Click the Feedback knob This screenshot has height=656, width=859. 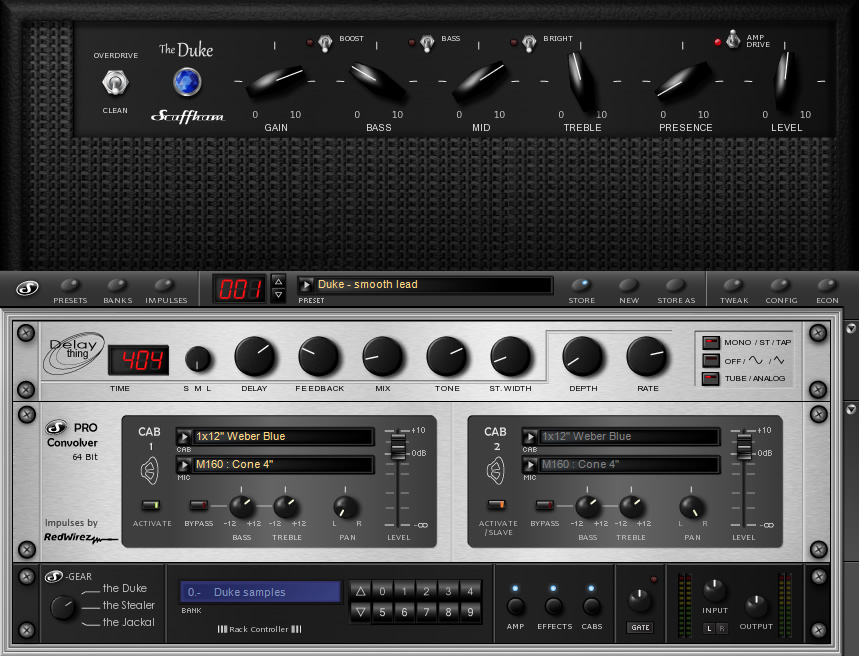pos(318,357)
